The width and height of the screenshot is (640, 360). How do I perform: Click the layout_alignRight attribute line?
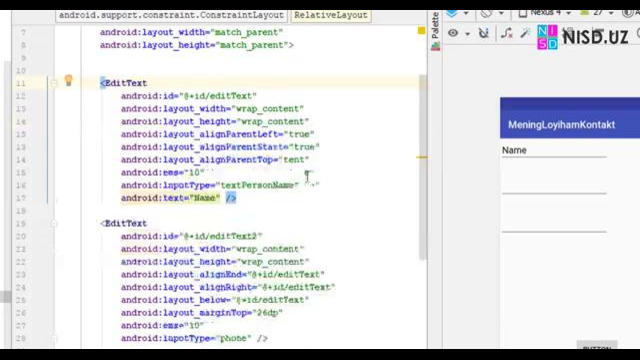pos(228,287)
